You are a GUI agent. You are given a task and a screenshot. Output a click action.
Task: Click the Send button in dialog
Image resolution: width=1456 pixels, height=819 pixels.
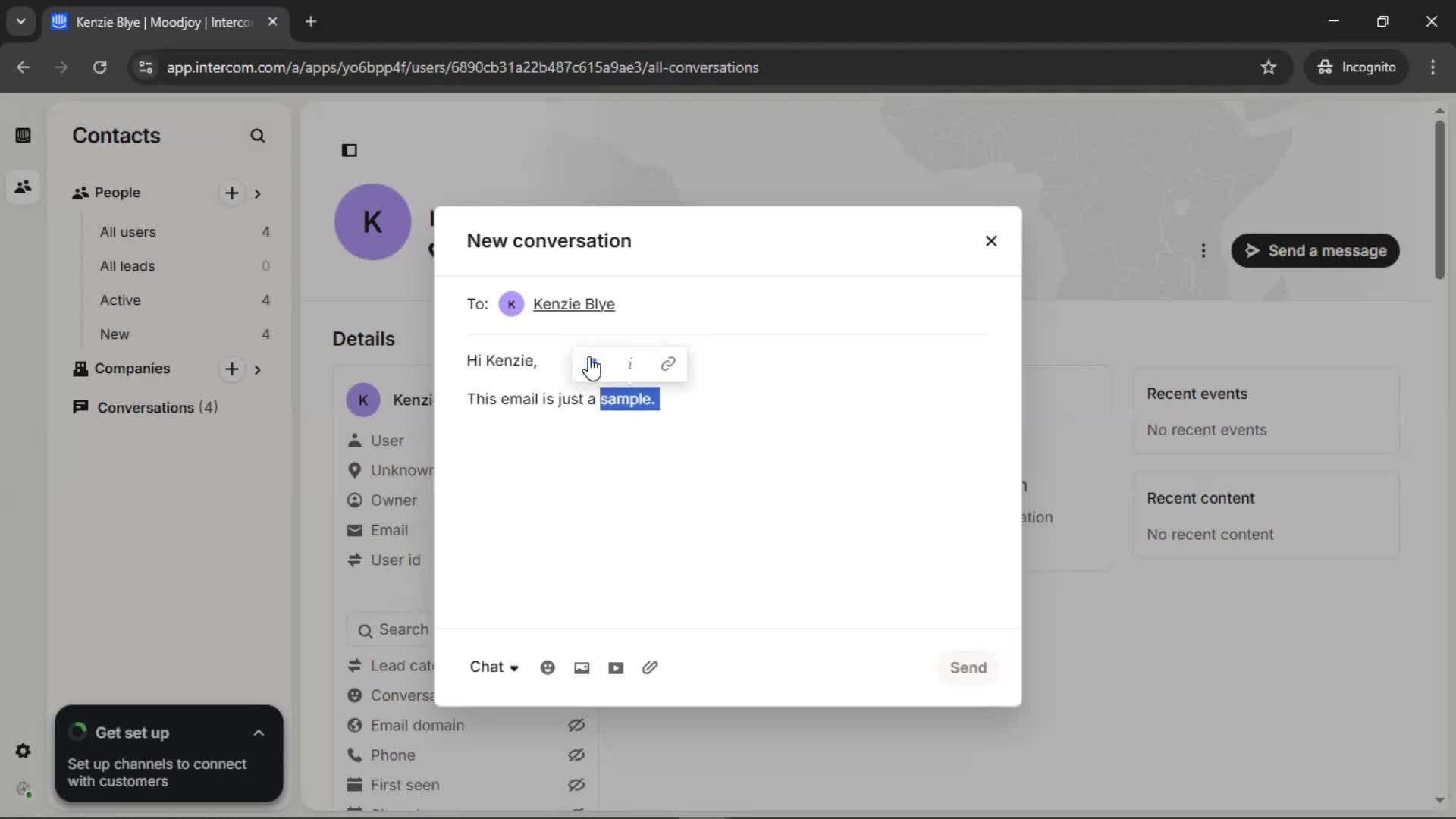click(x=968, y=667)
